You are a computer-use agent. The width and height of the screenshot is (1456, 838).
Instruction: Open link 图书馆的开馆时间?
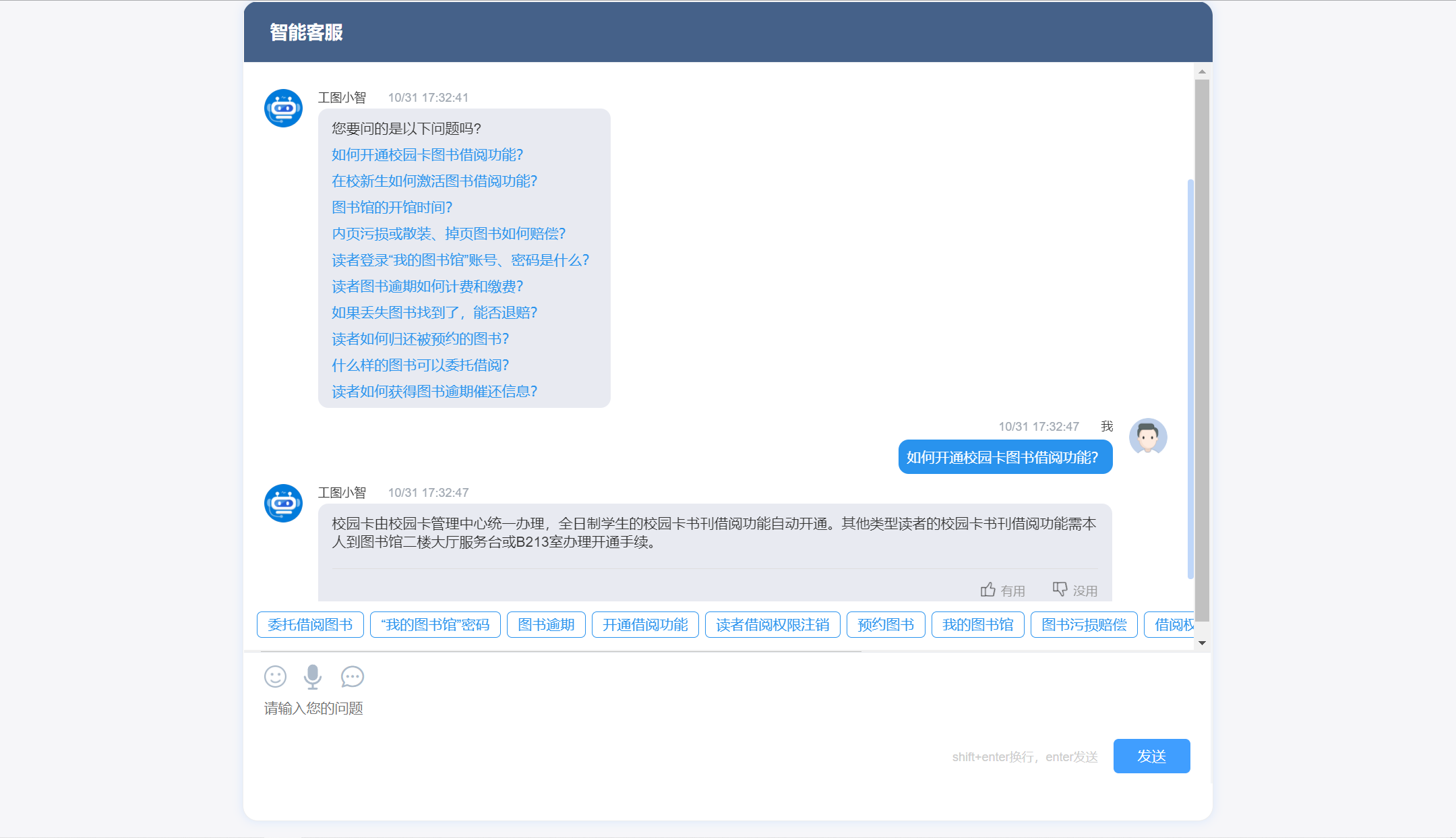[392, 208]
